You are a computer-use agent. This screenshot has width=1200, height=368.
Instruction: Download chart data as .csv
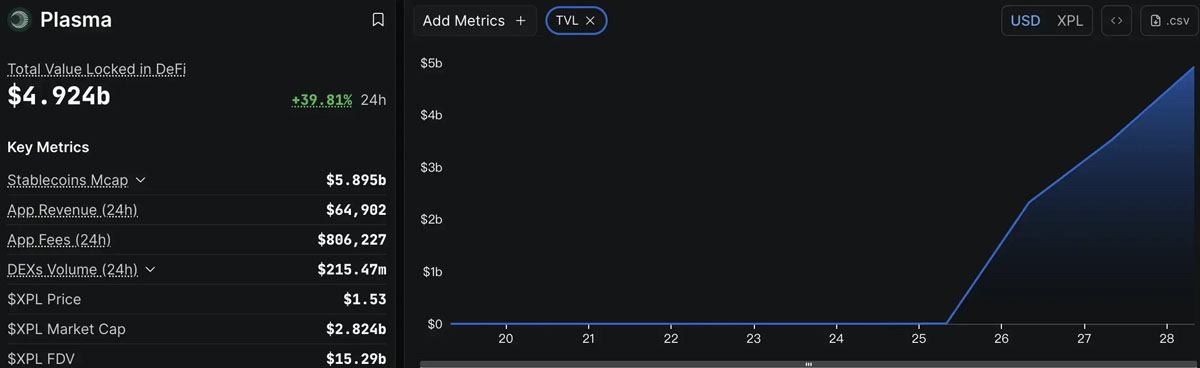pyautogui.click(x=1169, y=20)
